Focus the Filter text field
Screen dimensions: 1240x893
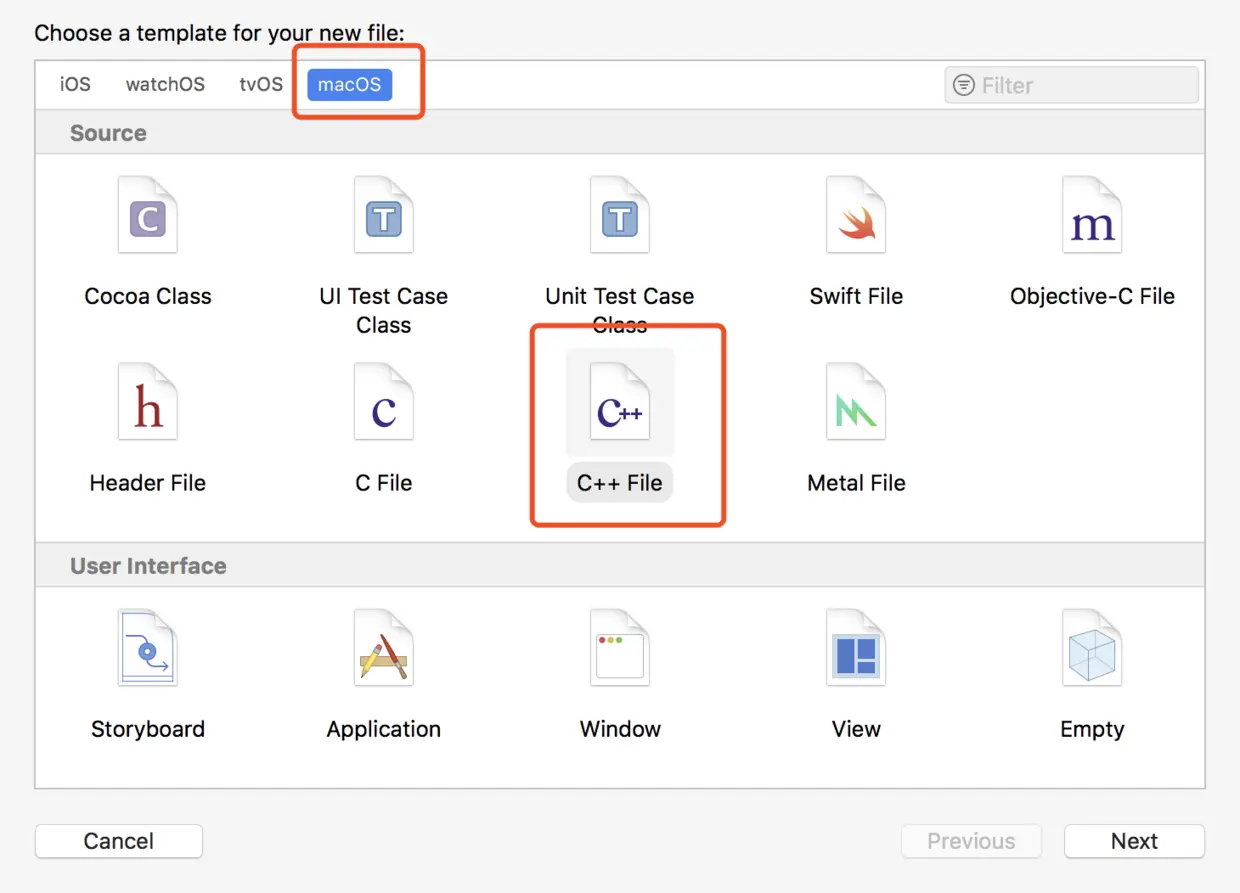1071,85
